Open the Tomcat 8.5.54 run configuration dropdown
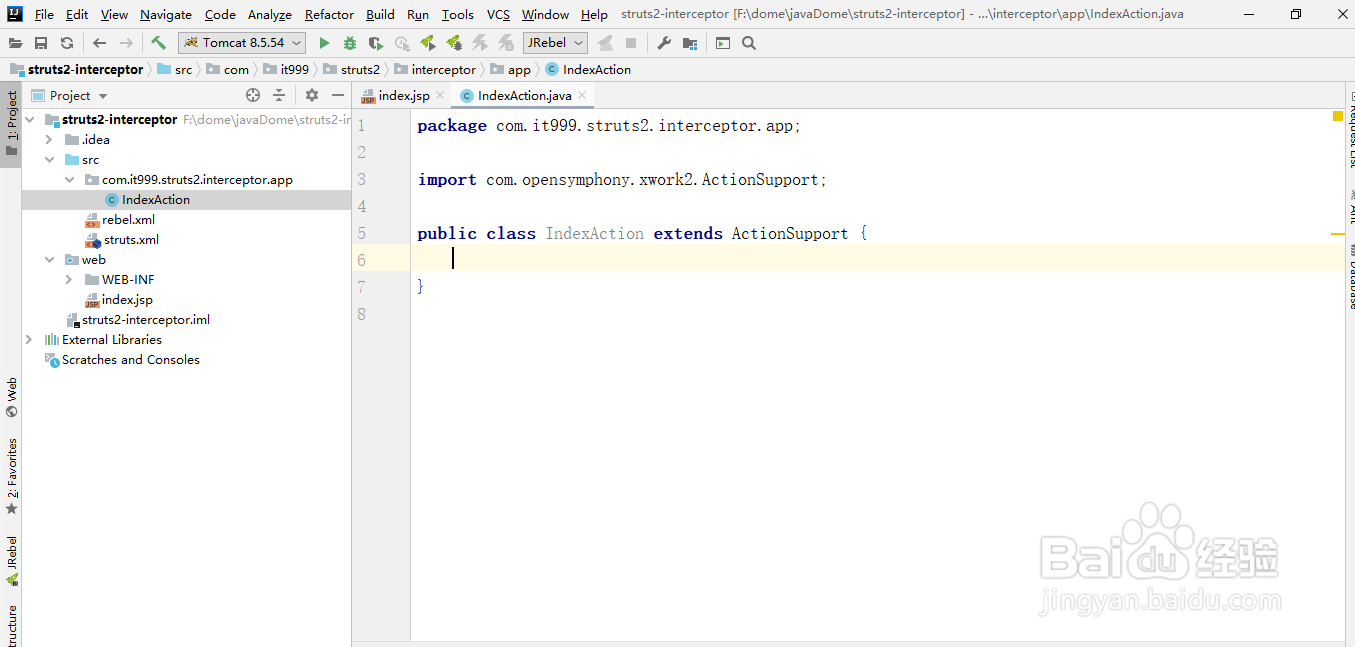Image resolution: width=1355 pixels, height=647 pixels. point(242,43)
